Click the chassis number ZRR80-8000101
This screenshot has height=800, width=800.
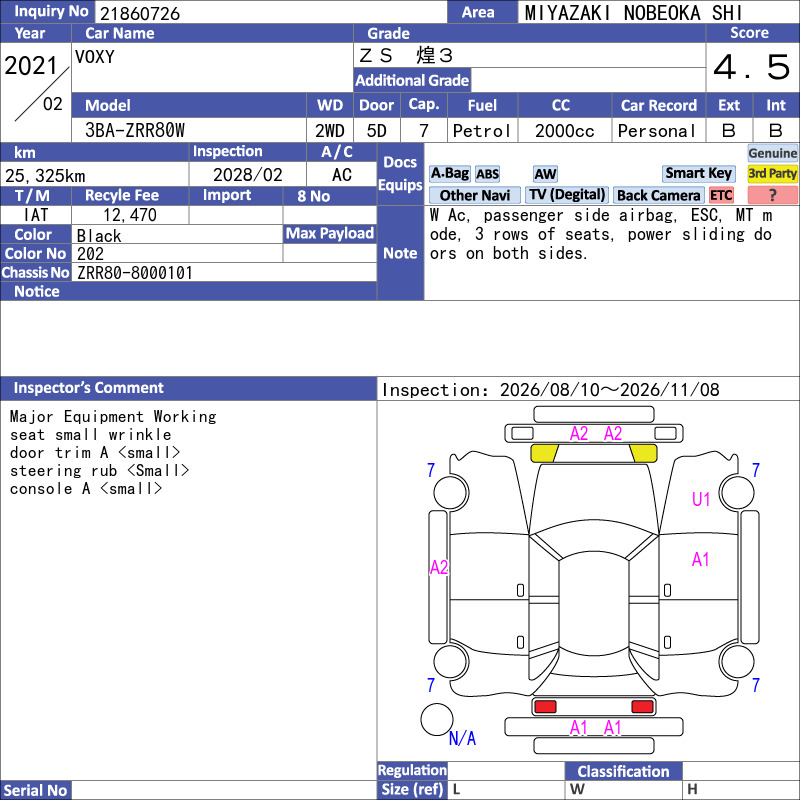point(135,273)
